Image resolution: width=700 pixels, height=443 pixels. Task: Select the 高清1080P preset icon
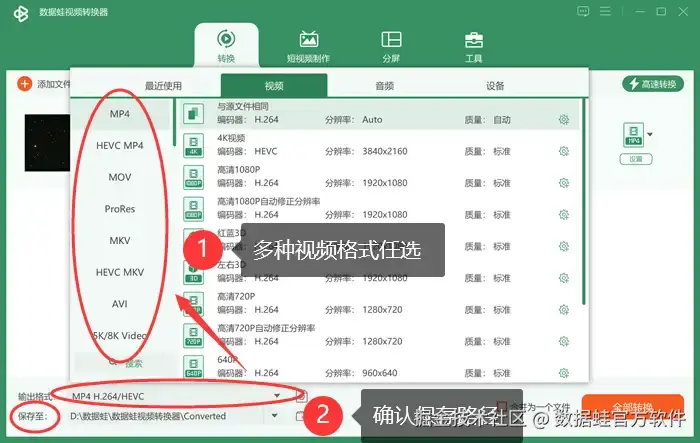click(193, 177)
